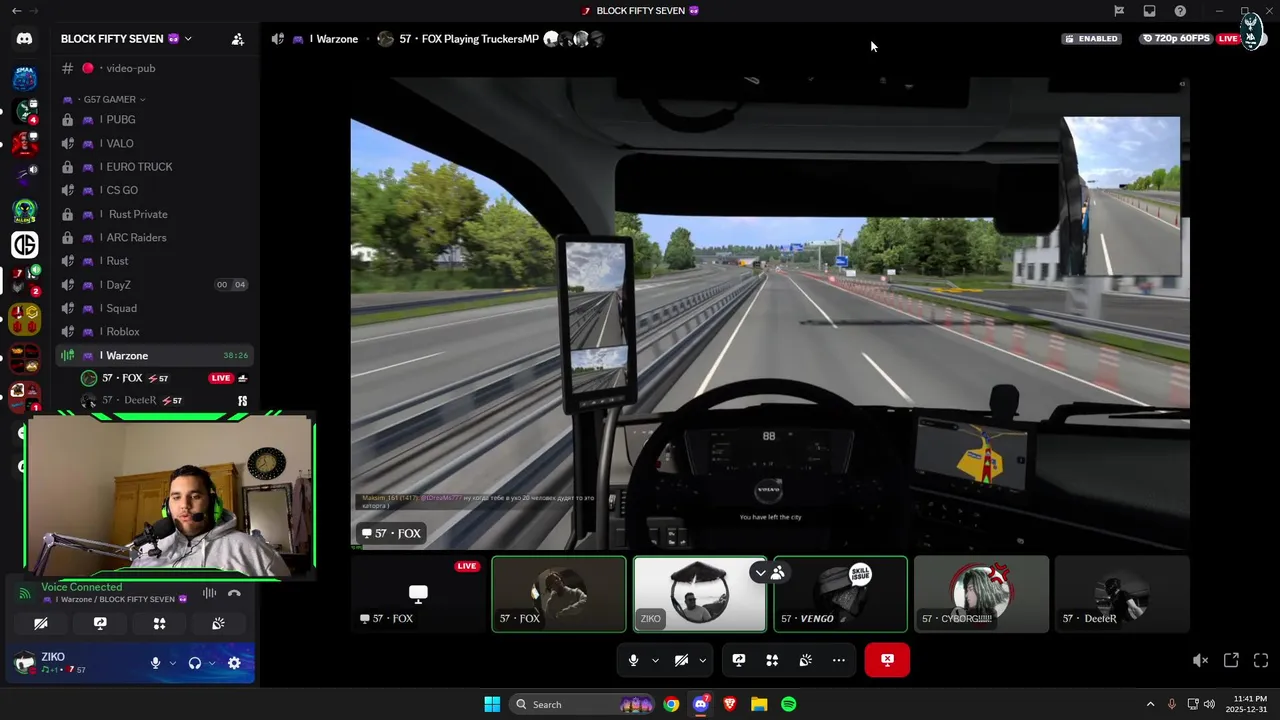Open microphone options arrow in user panel
This screenshot has height=720, width=1280.
click(172, 663)
